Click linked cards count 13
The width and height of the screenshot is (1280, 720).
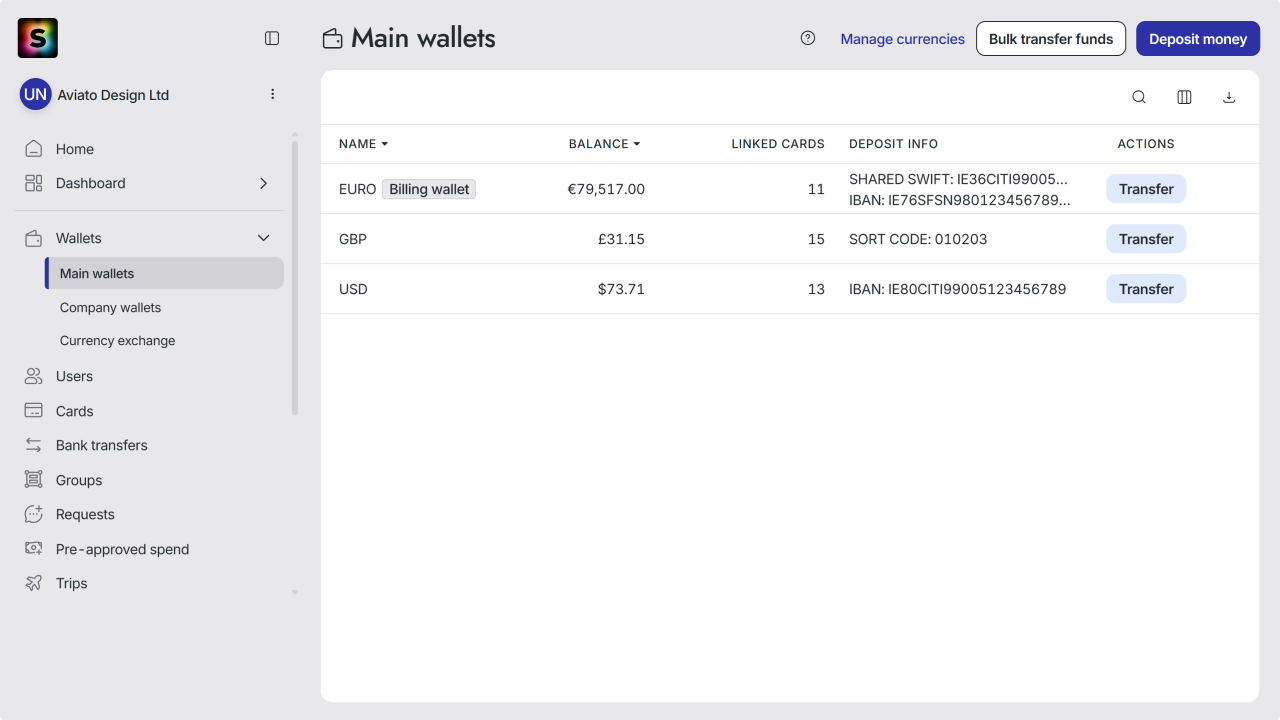coord(816,289)
